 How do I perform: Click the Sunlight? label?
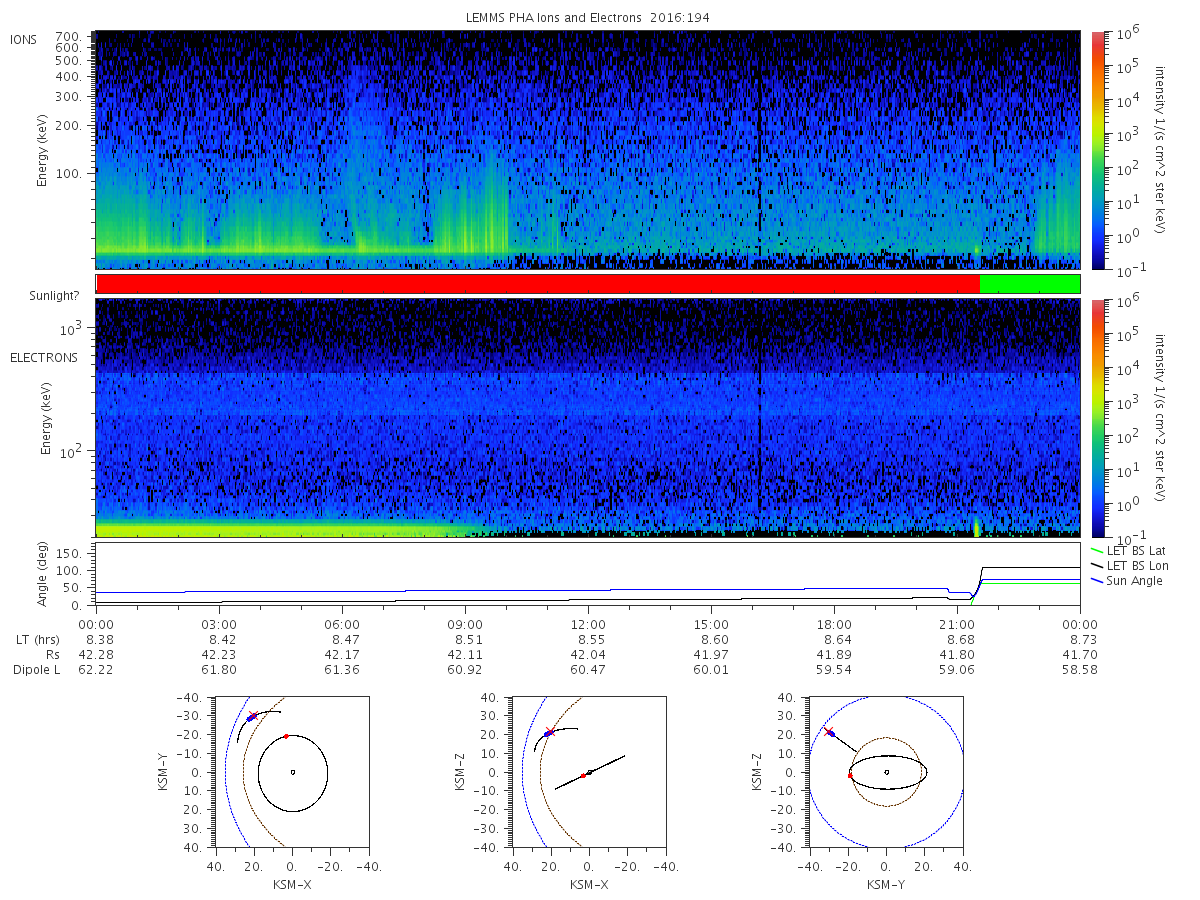click(x=50, y=297)
